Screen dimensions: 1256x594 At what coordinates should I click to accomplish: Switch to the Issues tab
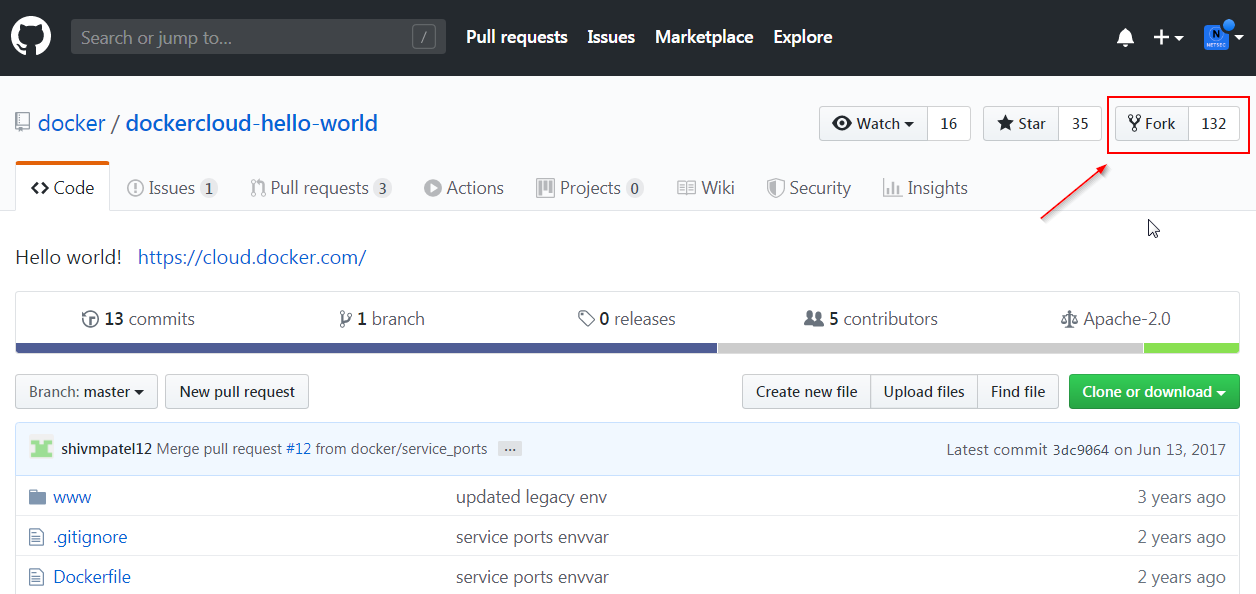172,188
